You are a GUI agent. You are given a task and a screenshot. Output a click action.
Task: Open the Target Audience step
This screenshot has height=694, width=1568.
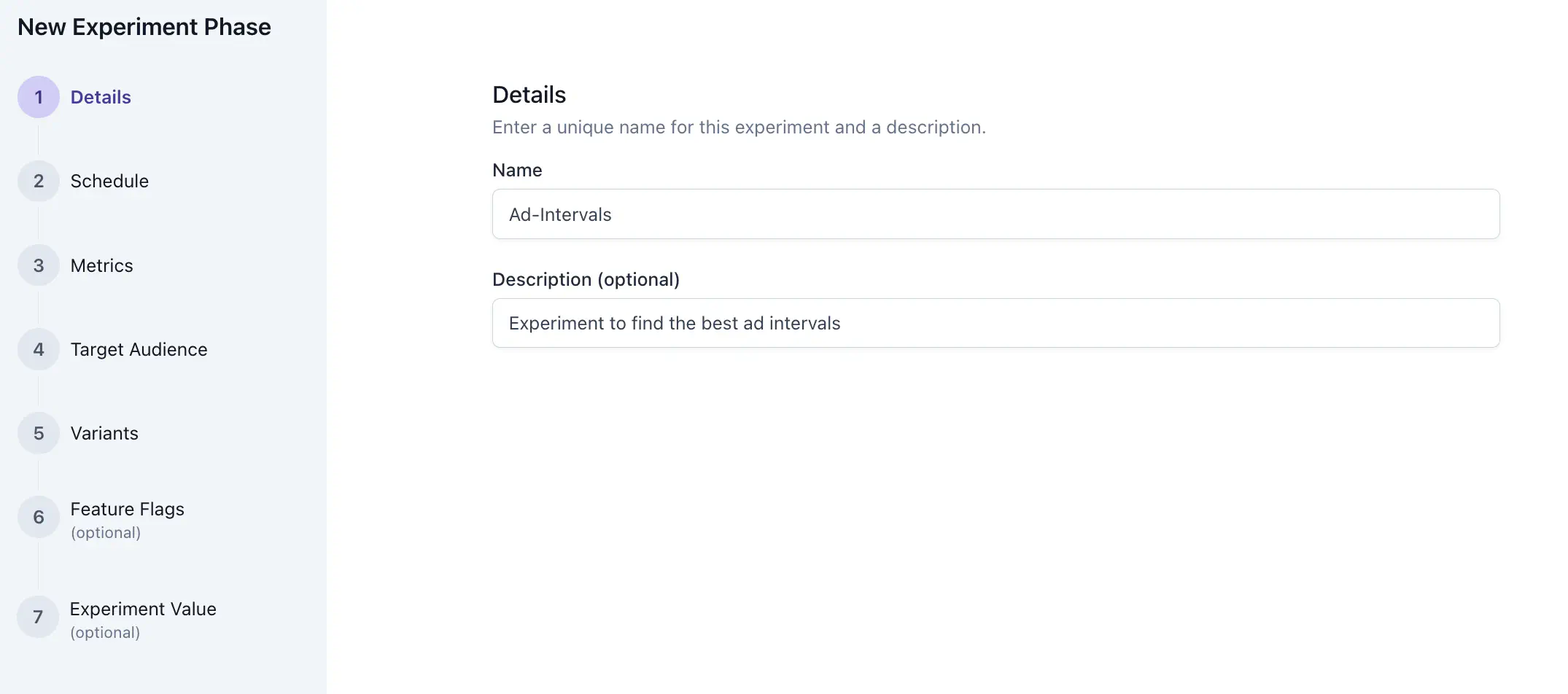point(139,349)
